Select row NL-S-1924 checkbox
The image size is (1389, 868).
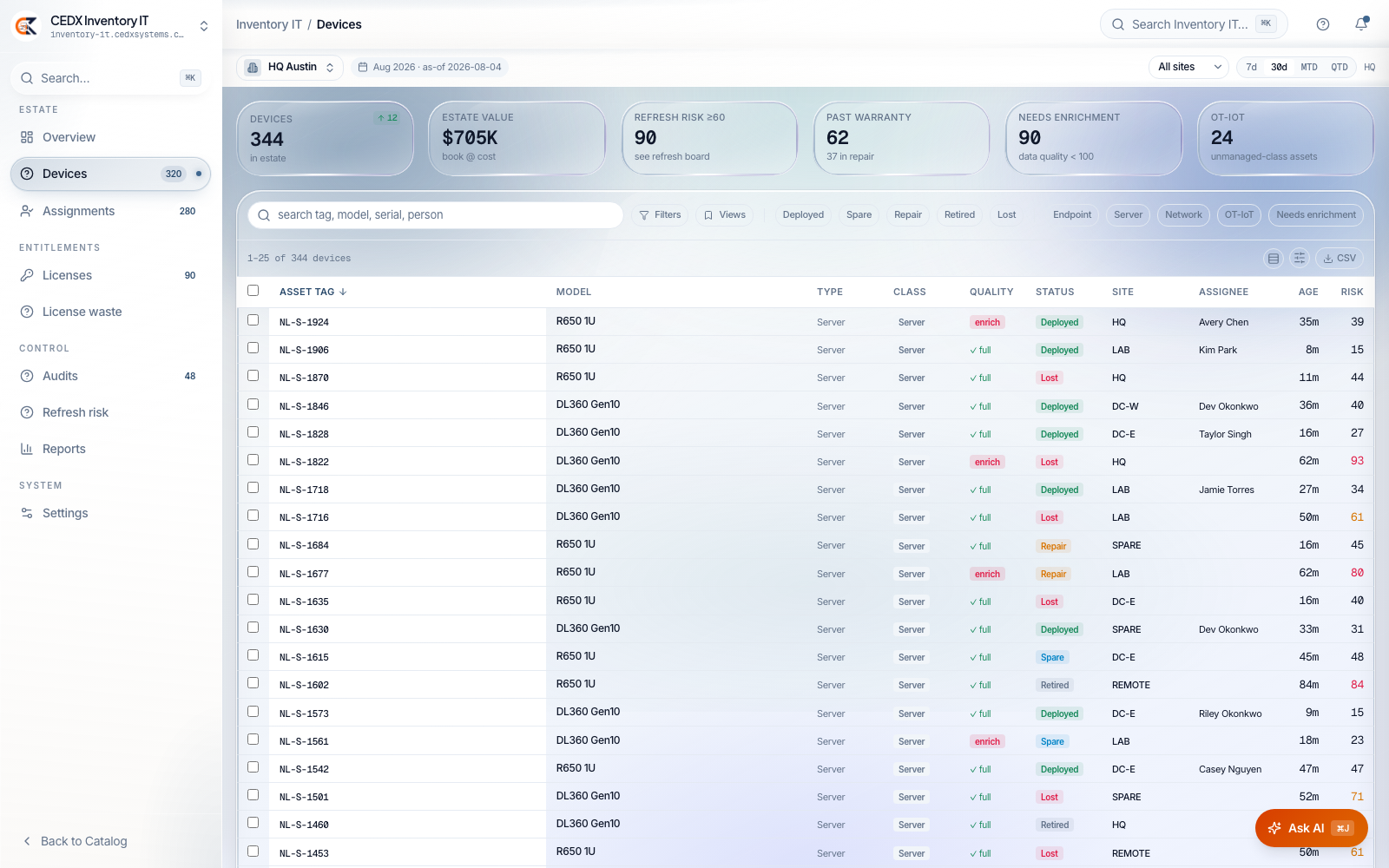253,320
